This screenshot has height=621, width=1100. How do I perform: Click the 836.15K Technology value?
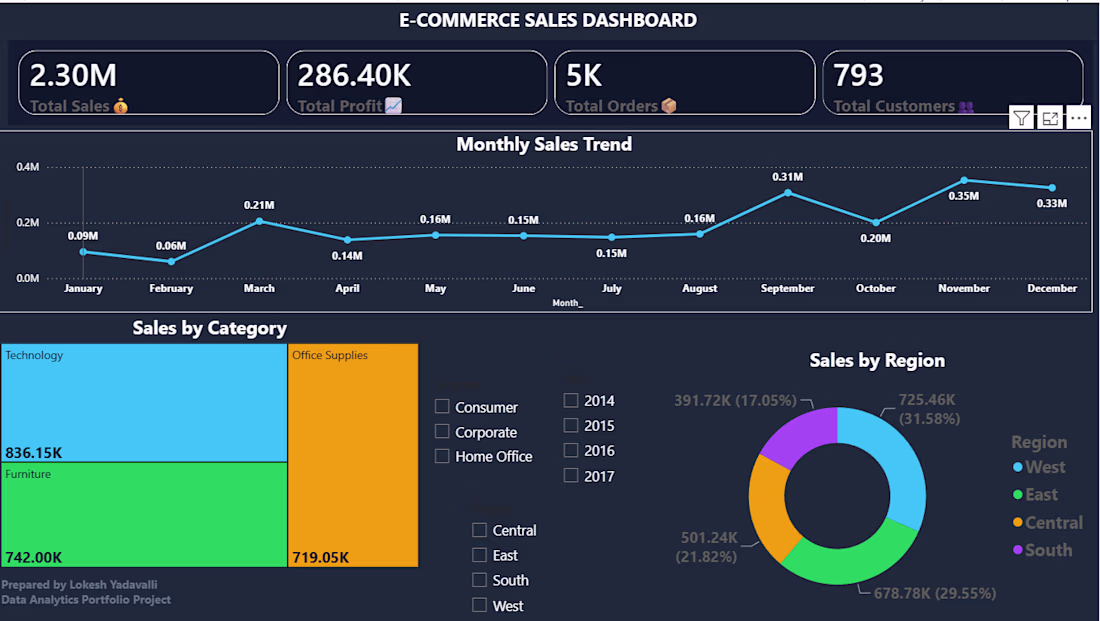tap(34, 453)
